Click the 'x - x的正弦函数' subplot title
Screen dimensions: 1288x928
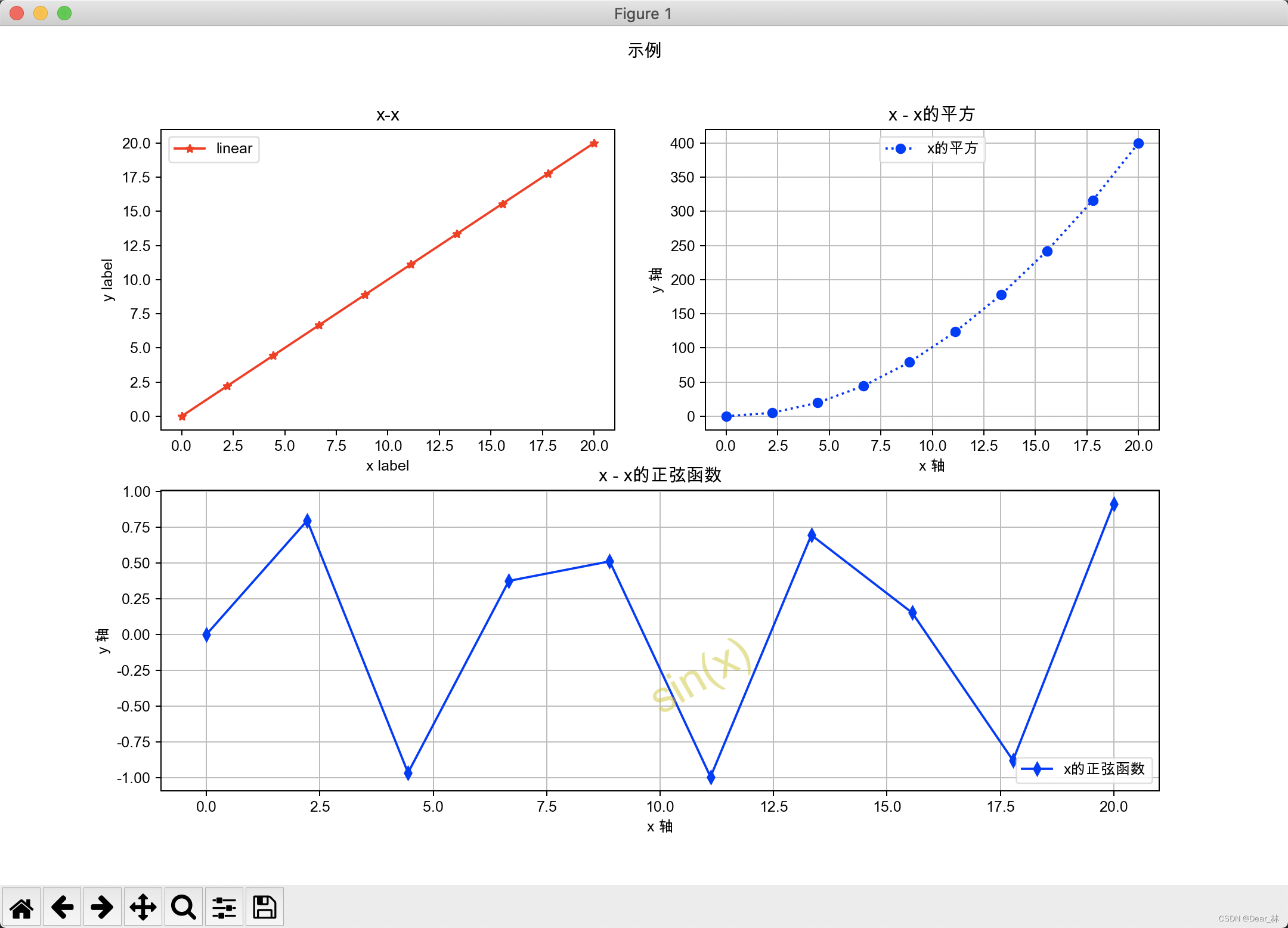[x=660, y=475]
